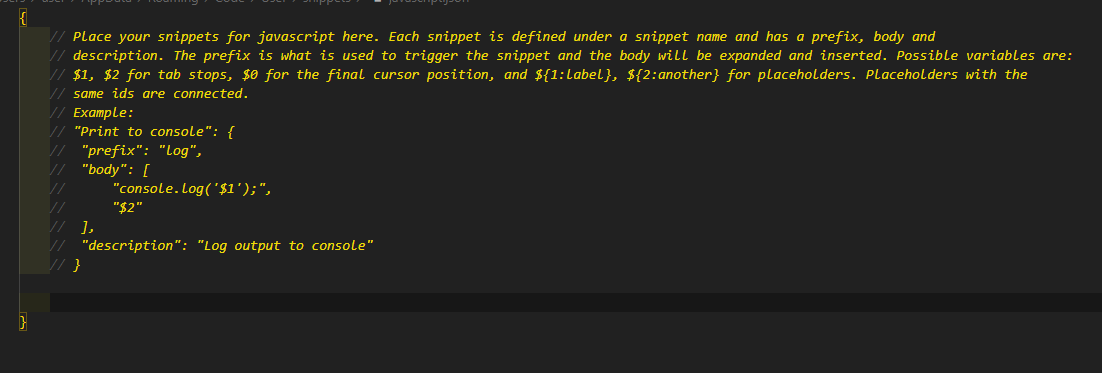
Task: Click the "Print to console" snippet name
Action: [143, 131]
